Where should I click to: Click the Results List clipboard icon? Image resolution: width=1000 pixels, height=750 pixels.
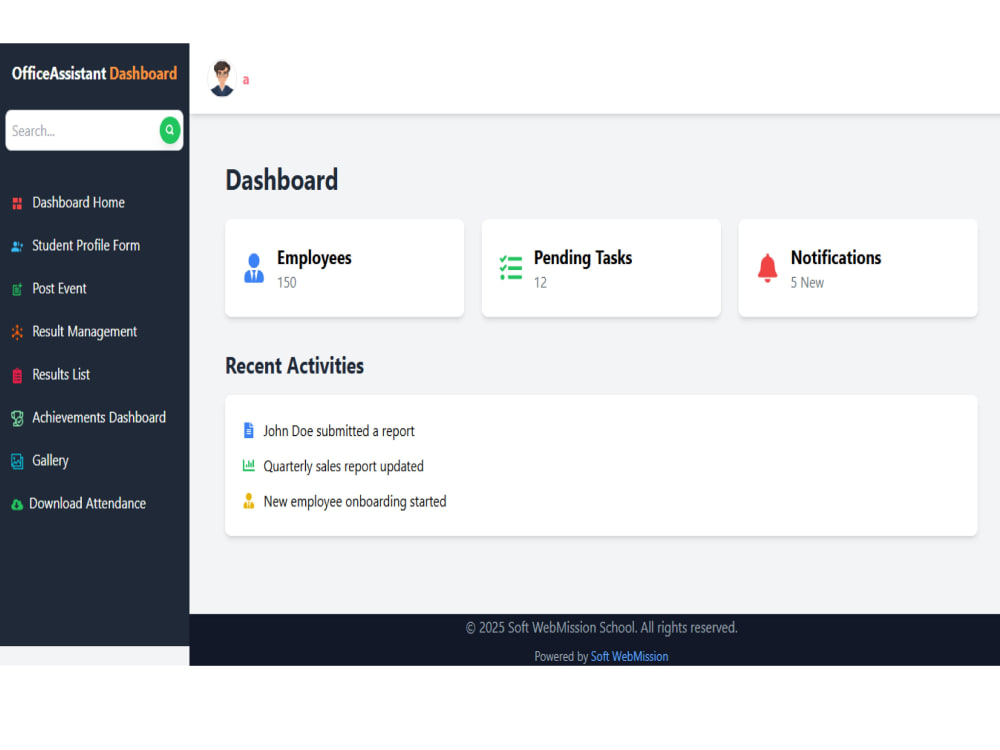click(17, 376)
